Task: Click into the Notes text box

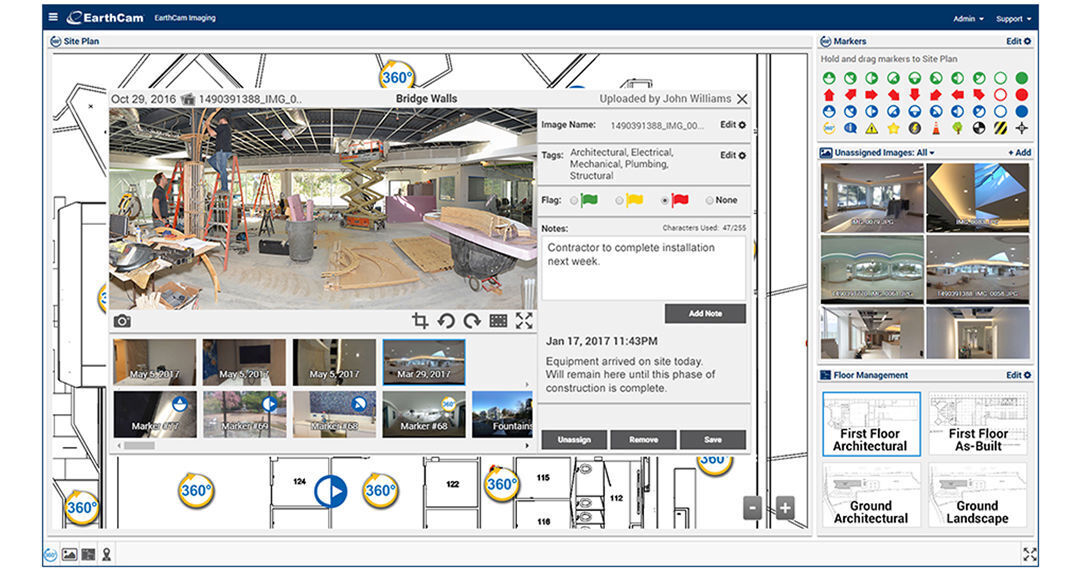Action: [643, 268]
